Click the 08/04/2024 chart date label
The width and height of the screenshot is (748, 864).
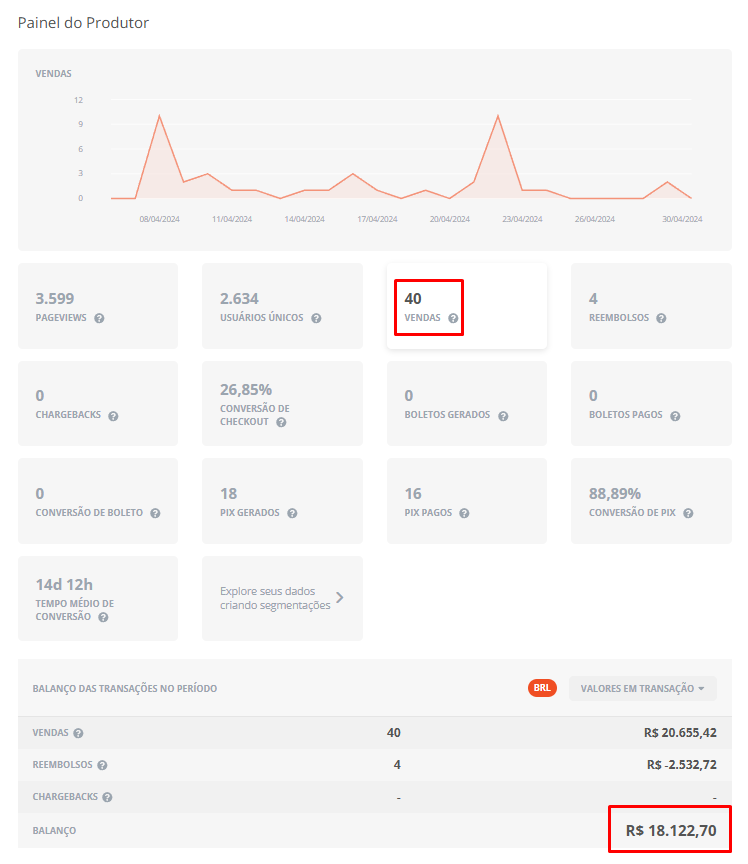(x=159, y=219)
